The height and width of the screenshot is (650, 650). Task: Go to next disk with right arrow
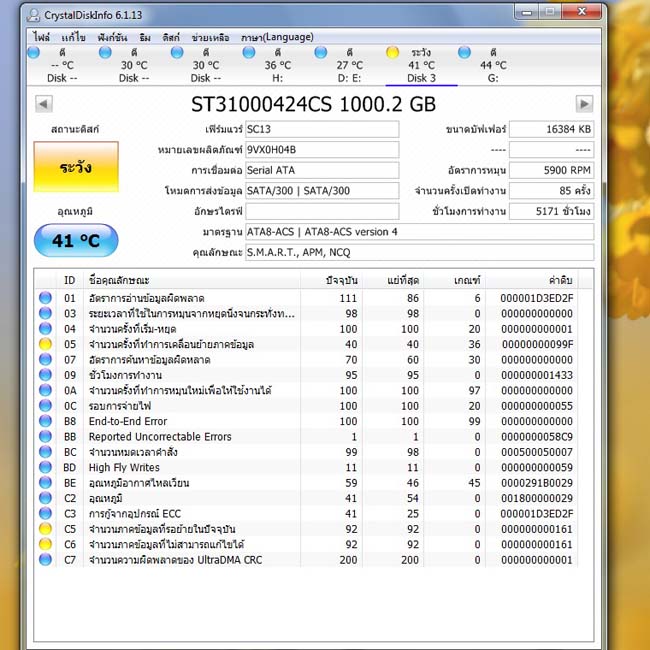click(584, 104)
